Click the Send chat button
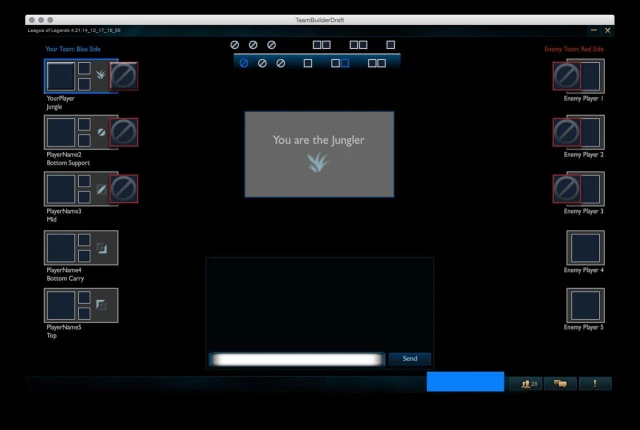Screen dimensions: 640x430 point(409,359)
